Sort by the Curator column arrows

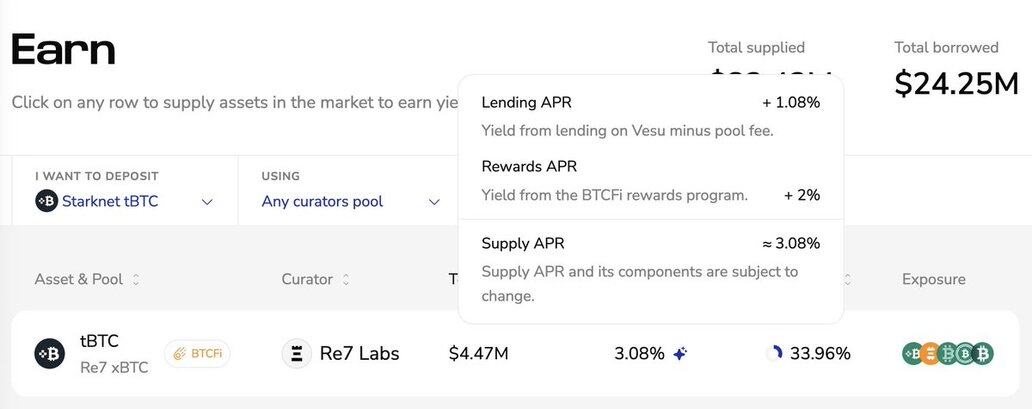click(346, 280)
